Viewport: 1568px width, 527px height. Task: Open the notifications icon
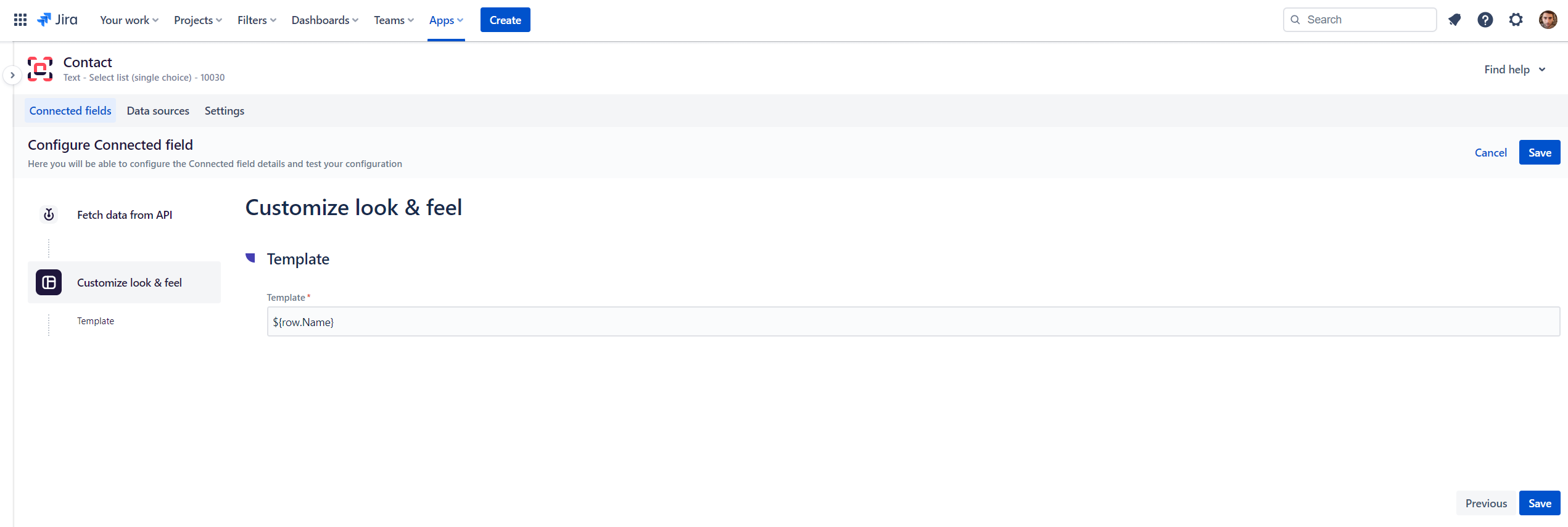pyautogui.click(x=1455, y=20)
